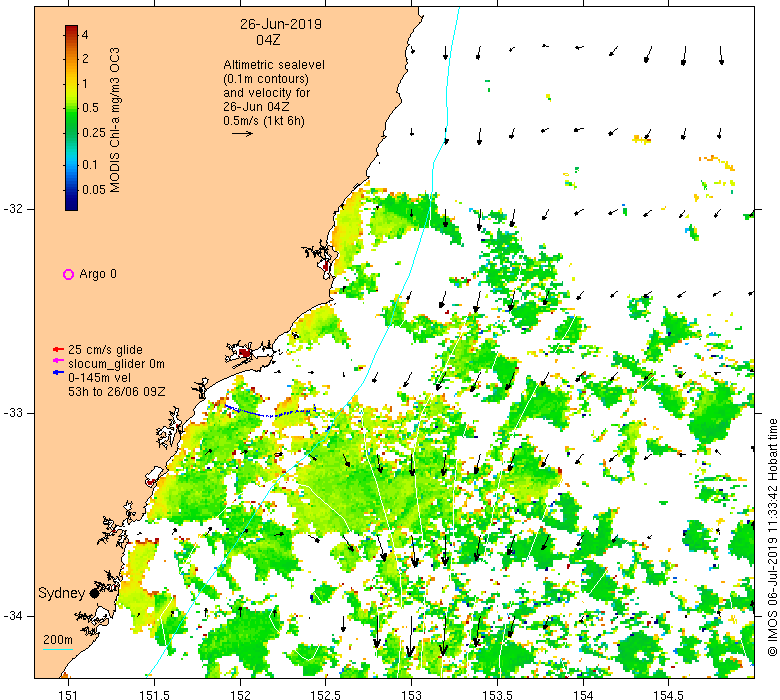Click the Sydney city label

coord(62,593)
